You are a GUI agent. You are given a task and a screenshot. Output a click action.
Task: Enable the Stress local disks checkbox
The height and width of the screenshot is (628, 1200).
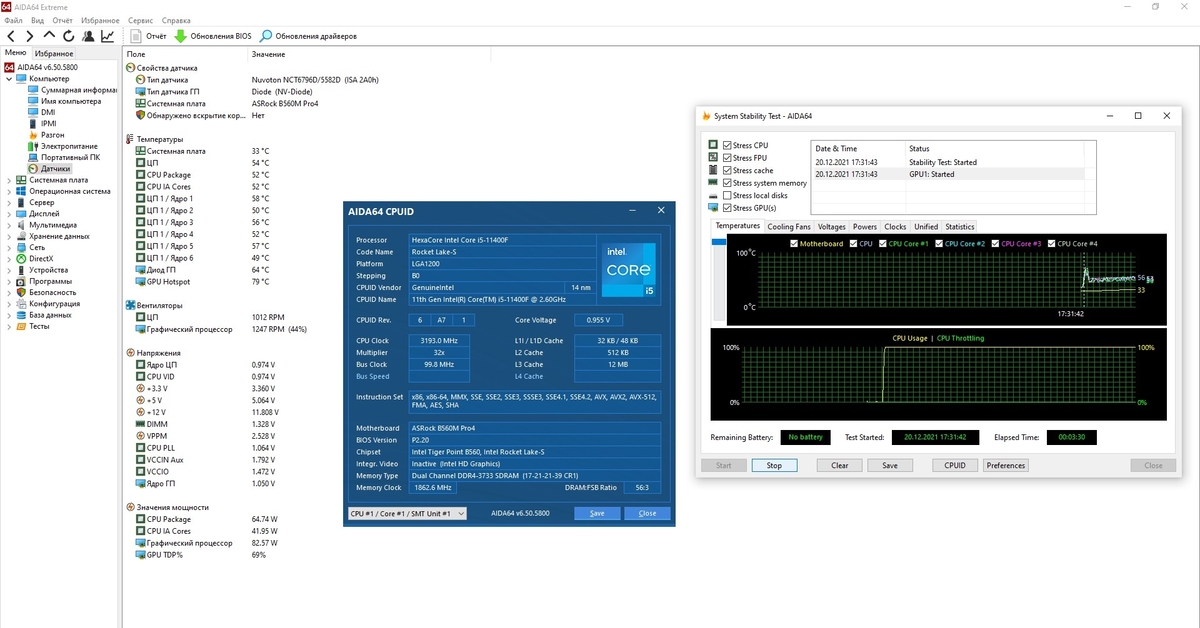727,196
